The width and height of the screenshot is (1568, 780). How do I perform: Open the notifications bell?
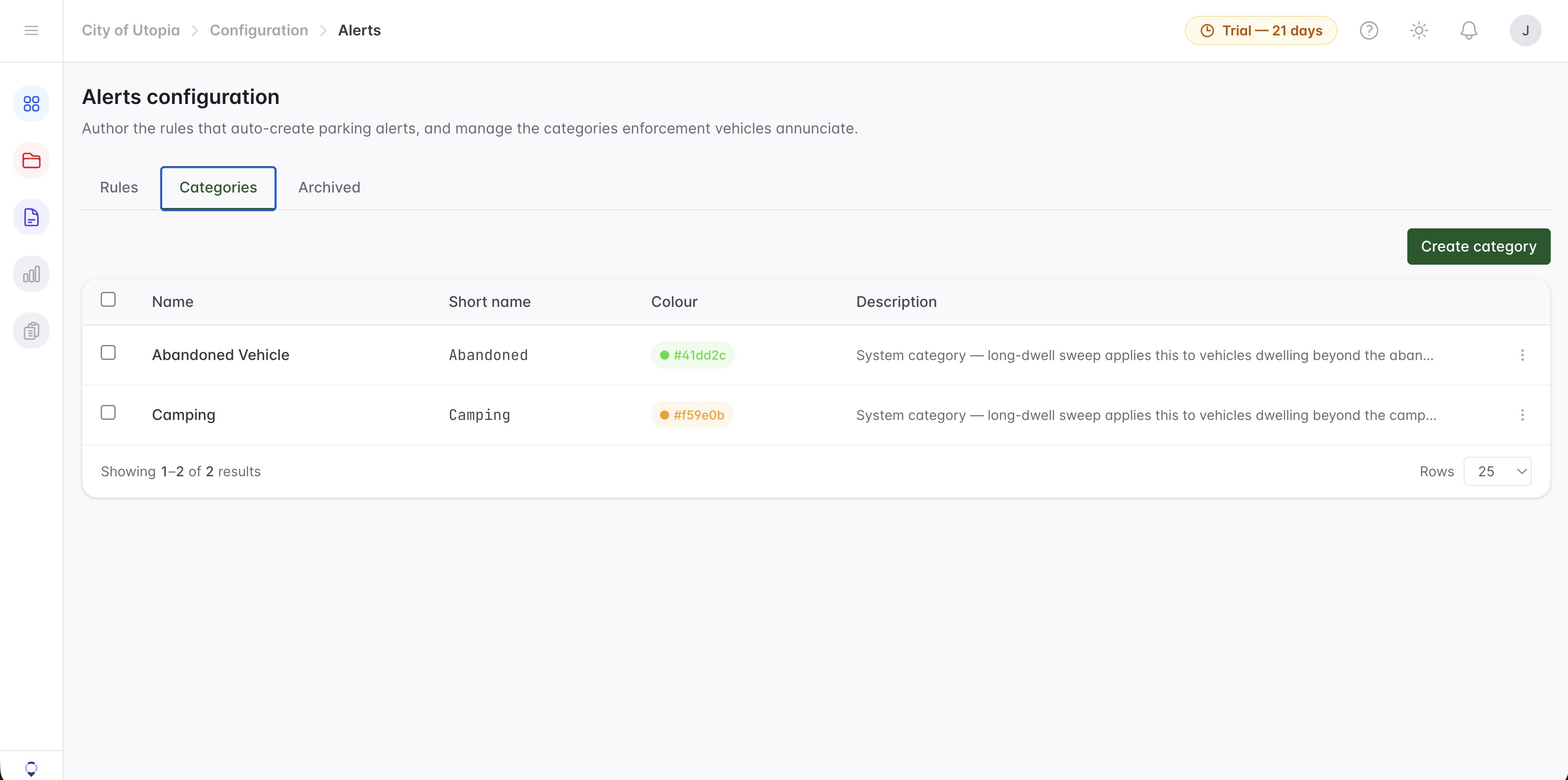pyautogui.click(x=1469, y=30)
